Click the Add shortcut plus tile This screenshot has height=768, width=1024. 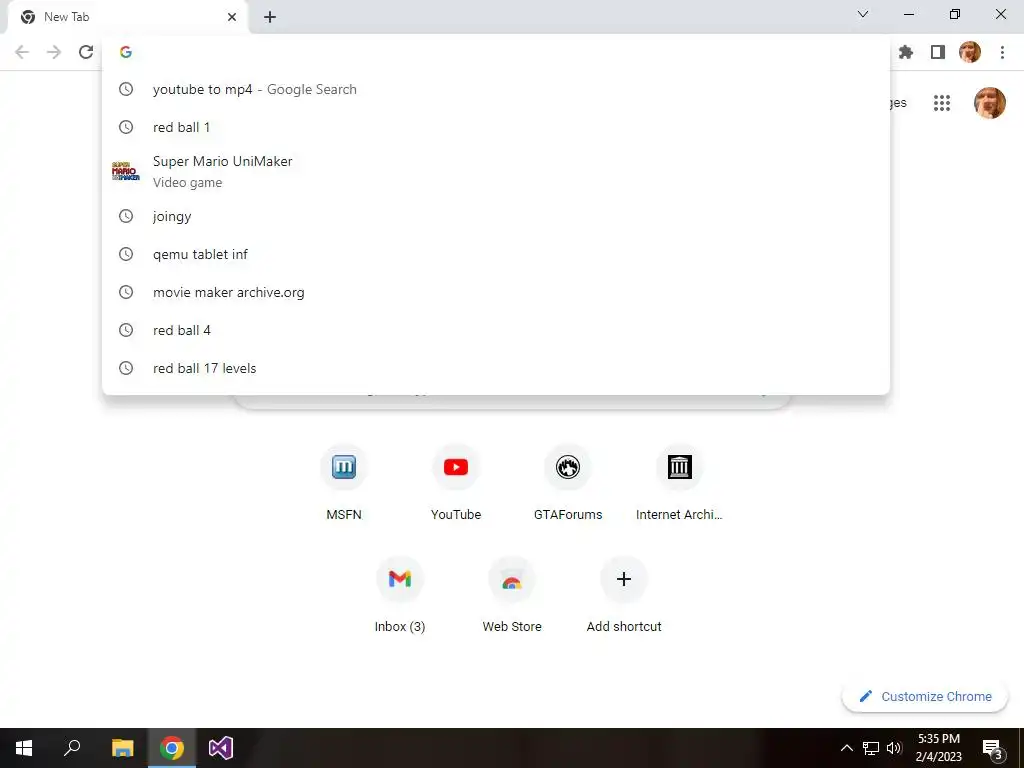pyautogui.click(x=624, y=594)
